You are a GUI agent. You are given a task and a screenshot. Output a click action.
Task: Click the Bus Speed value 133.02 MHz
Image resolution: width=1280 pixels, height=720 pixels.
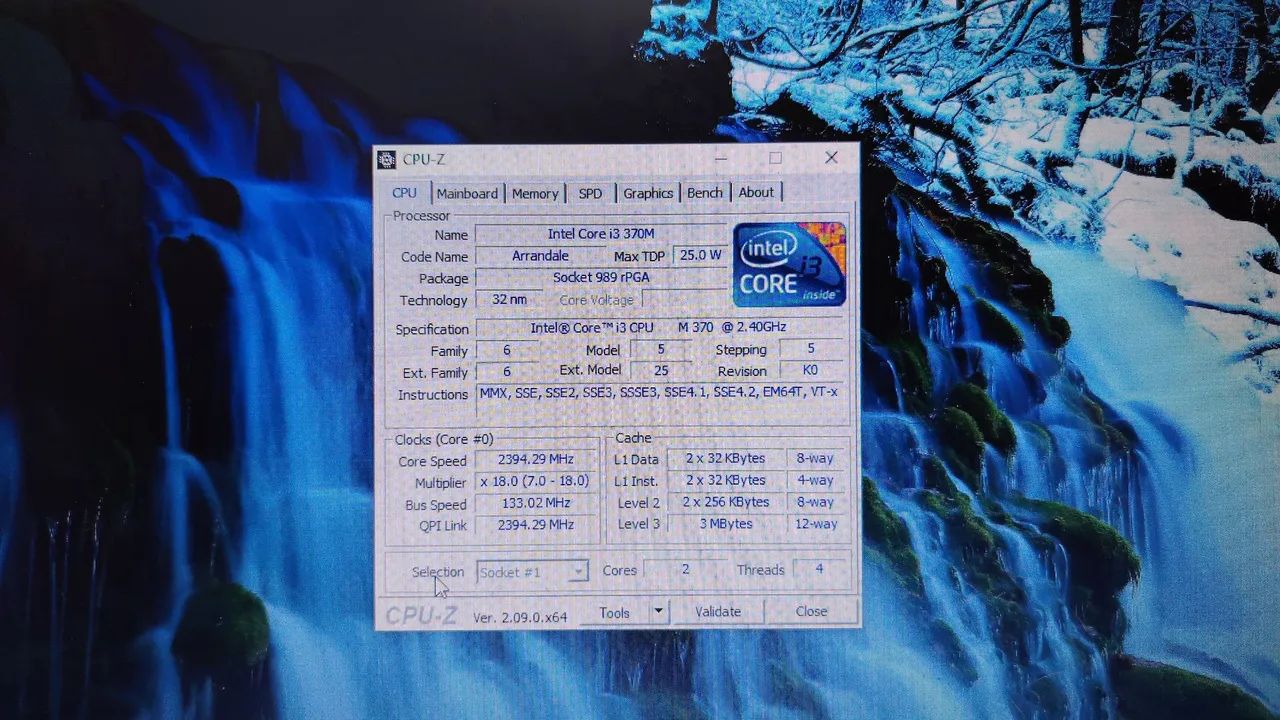coord(536,503)
